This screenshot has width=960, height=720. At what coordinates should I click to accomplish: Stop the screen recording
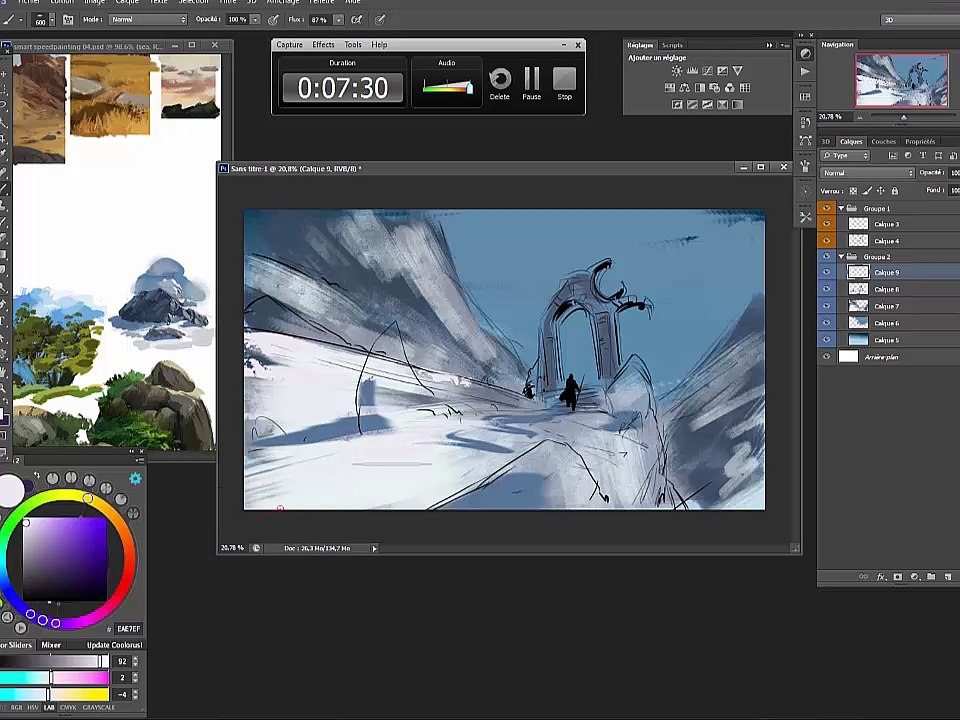564,84
